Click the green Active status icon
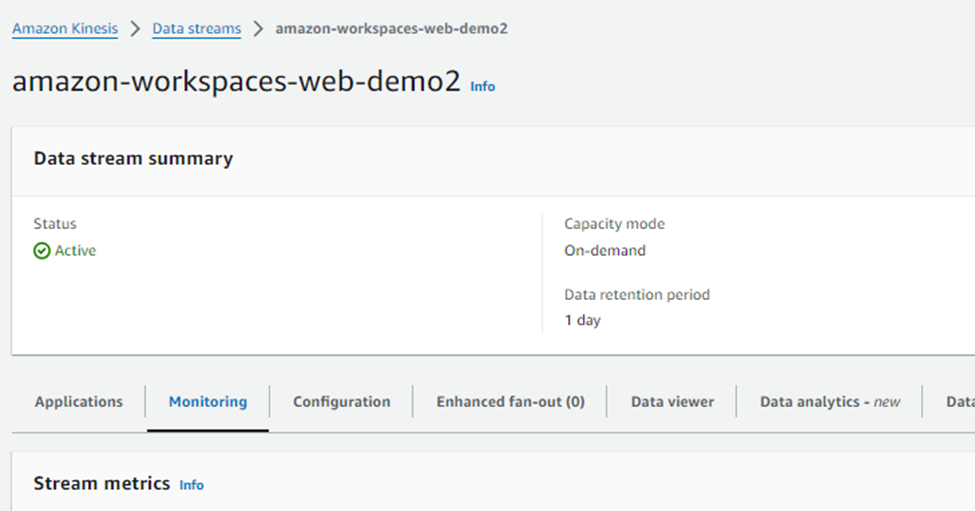Image resolution: width=975 pixels, height=511 pixels. pos(42,251)
